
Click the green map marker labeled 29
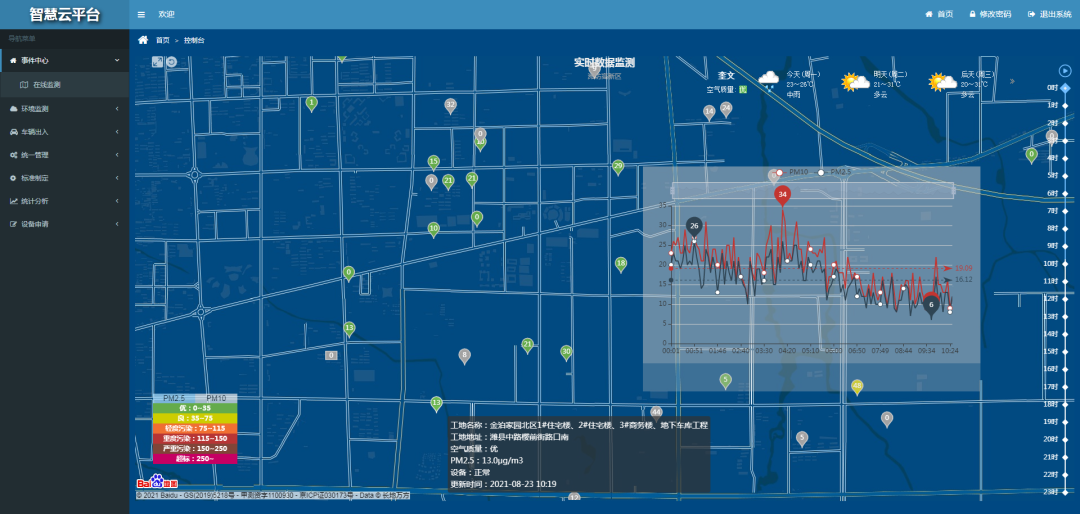(x=618, y=166)
